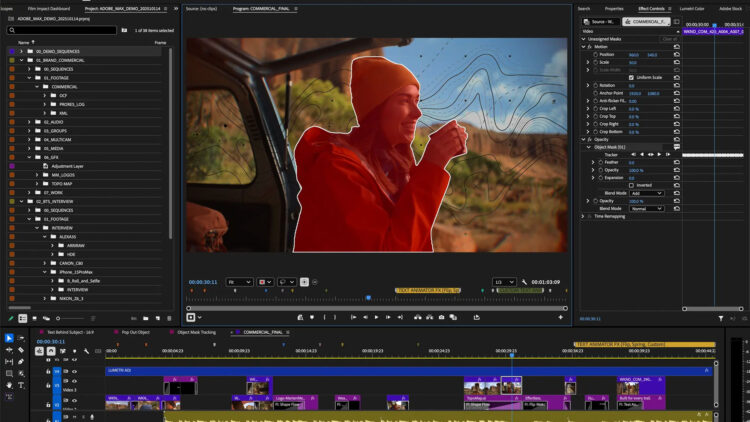Click Add Marker in Program monitor
Image resolution: width=750 pixels, height=422 pixels.
point(312,317)
